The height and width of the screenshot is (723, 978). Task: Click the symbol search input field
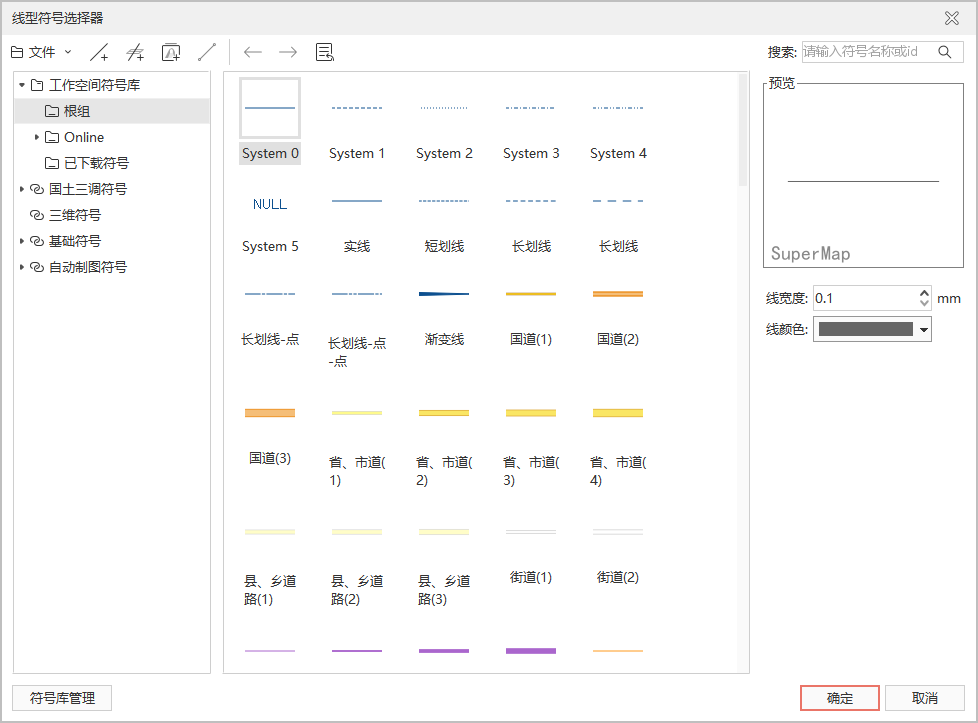click(866, 52)
